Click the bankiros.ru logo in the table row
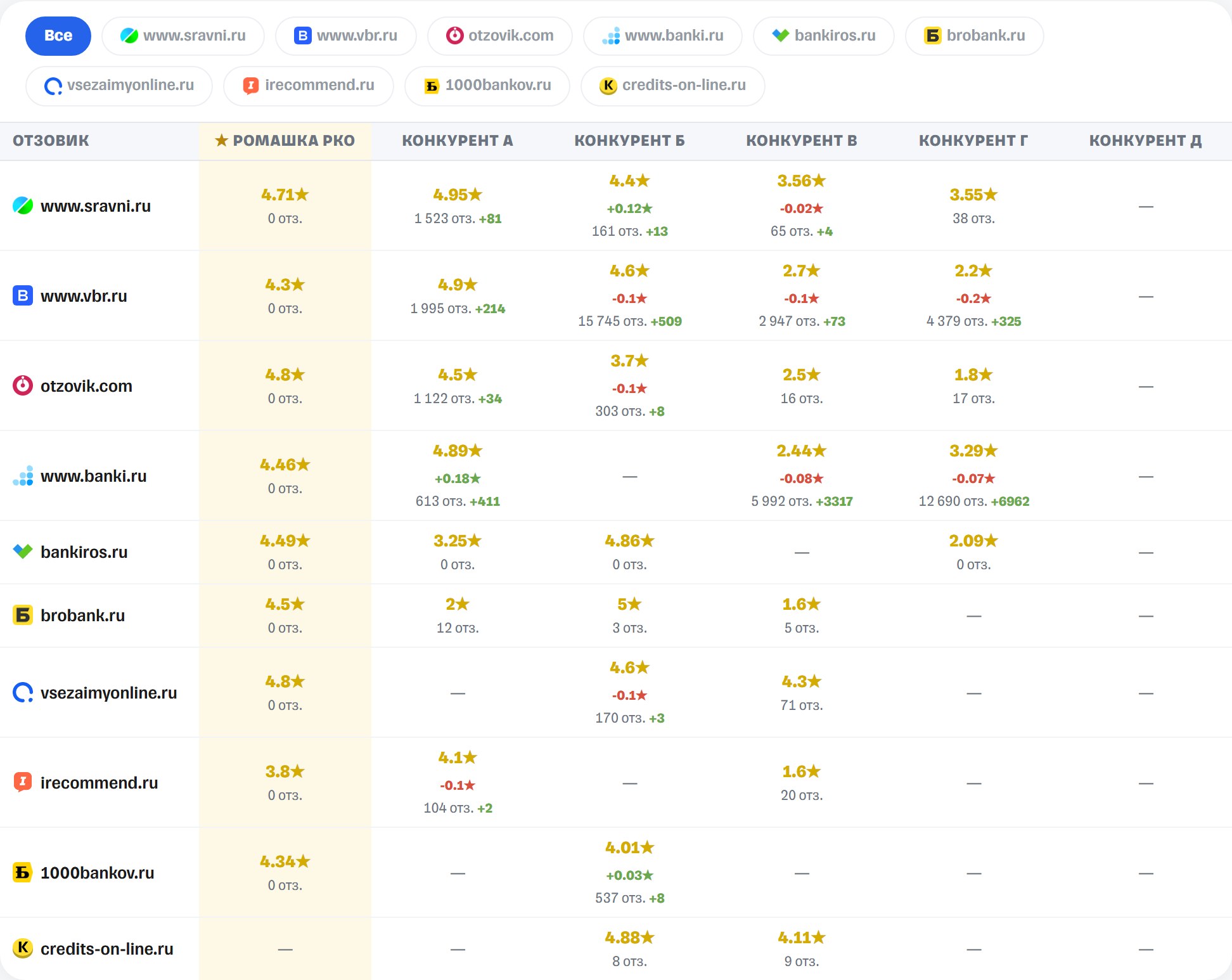Screen dimensions: 1232x980 tap(23, 552)
